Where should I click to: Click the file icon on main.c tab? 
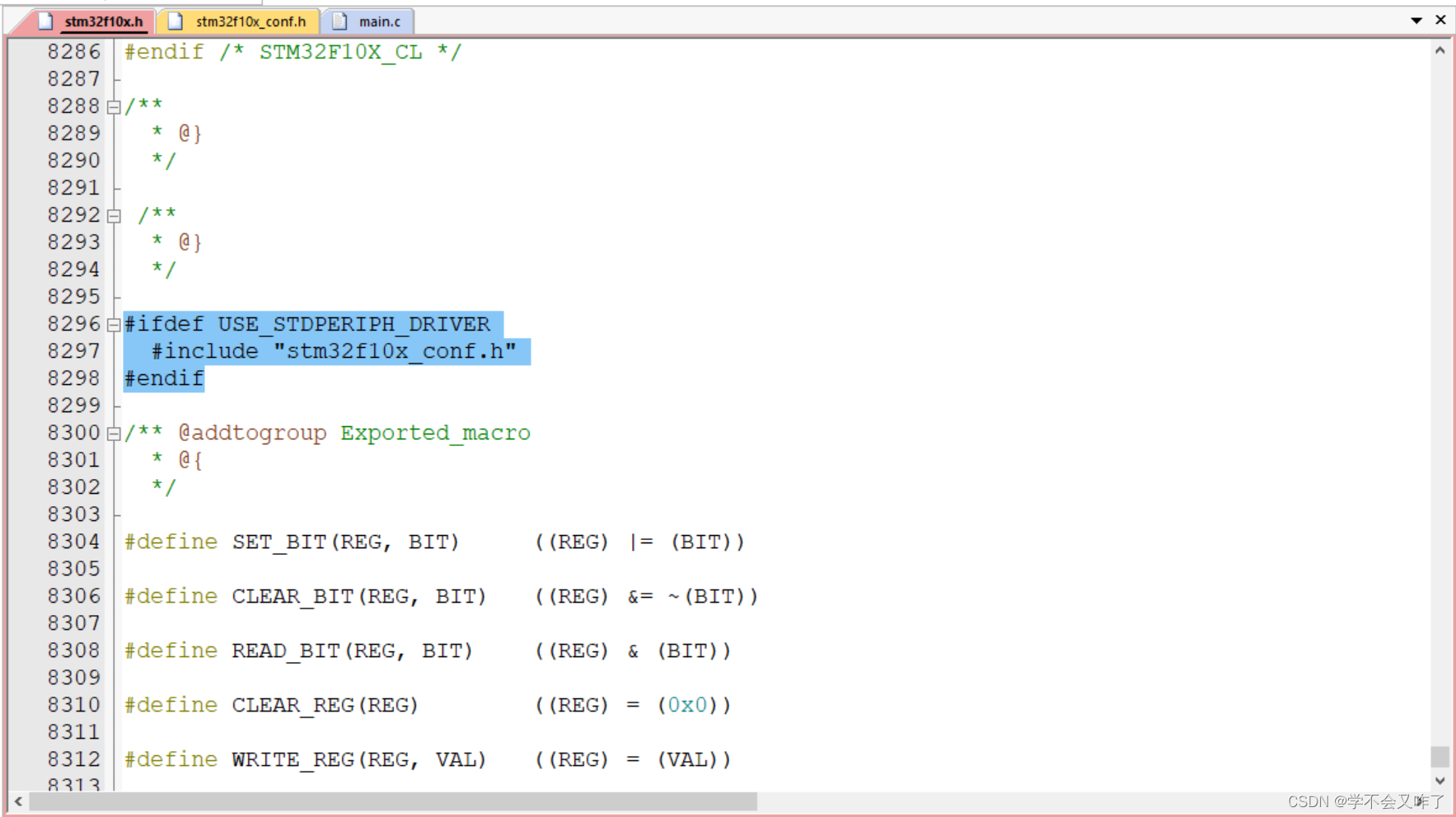click(x=339, y=21)
